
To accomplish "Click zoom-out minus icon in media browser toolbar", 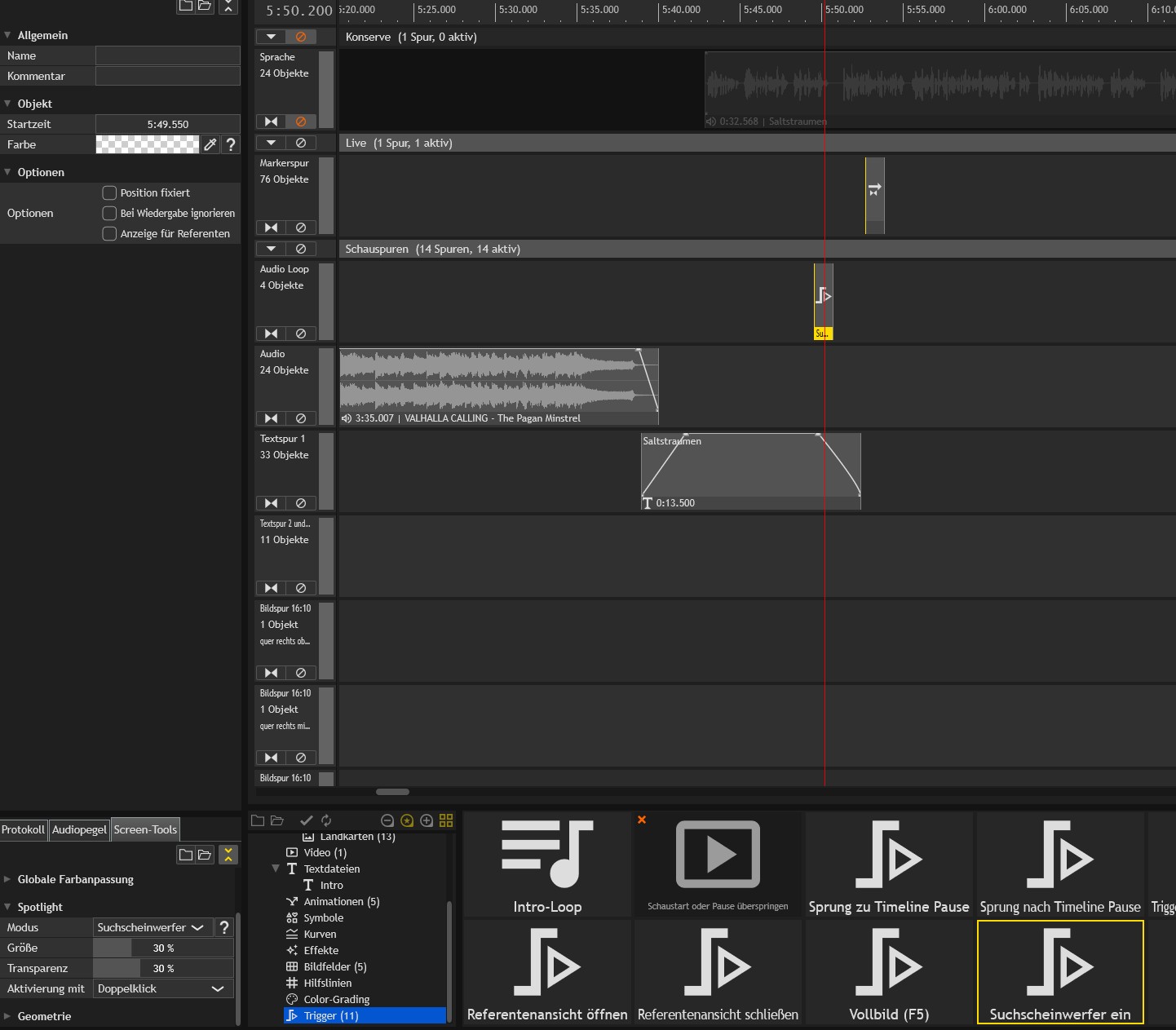I will coord(387,820).
